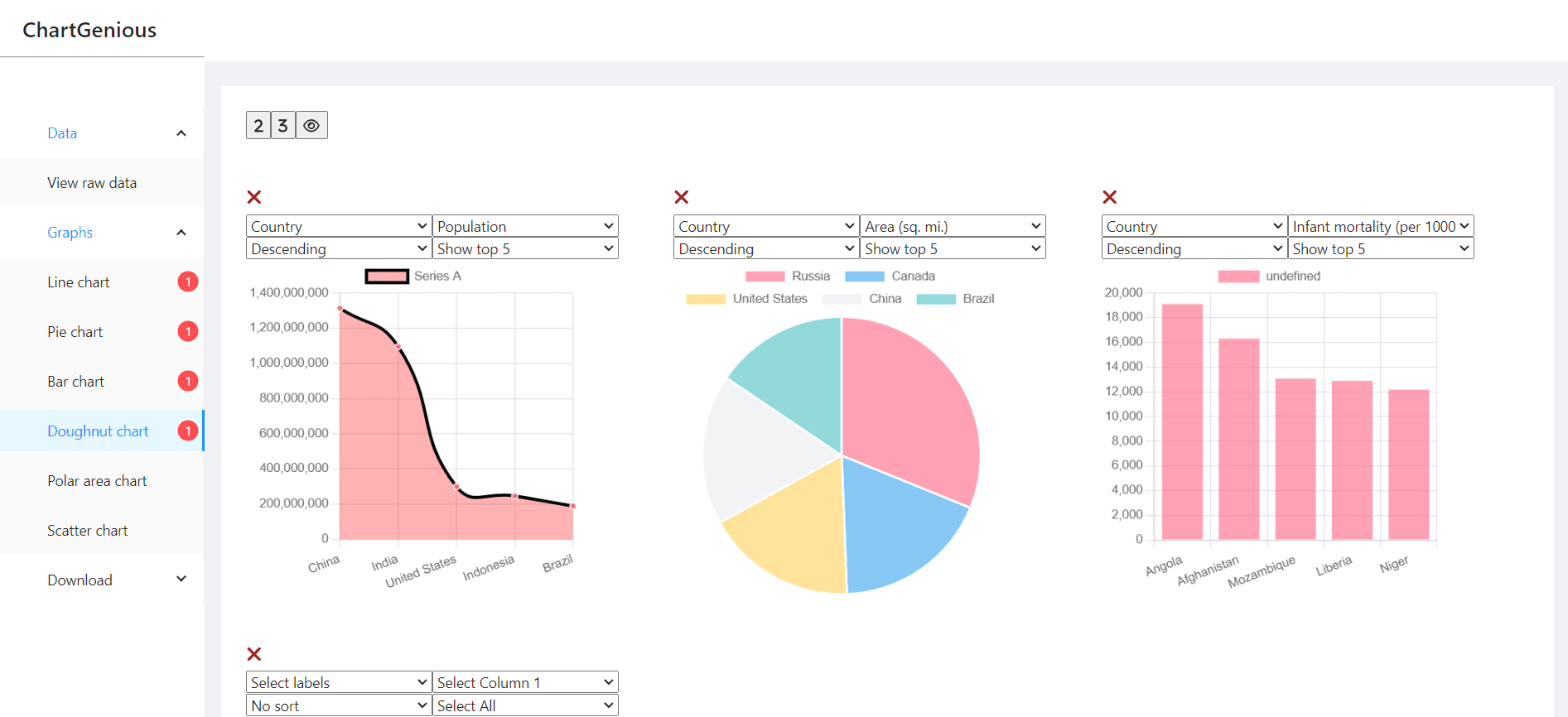Open line chart Country labels dropdown

pos(339,226)
